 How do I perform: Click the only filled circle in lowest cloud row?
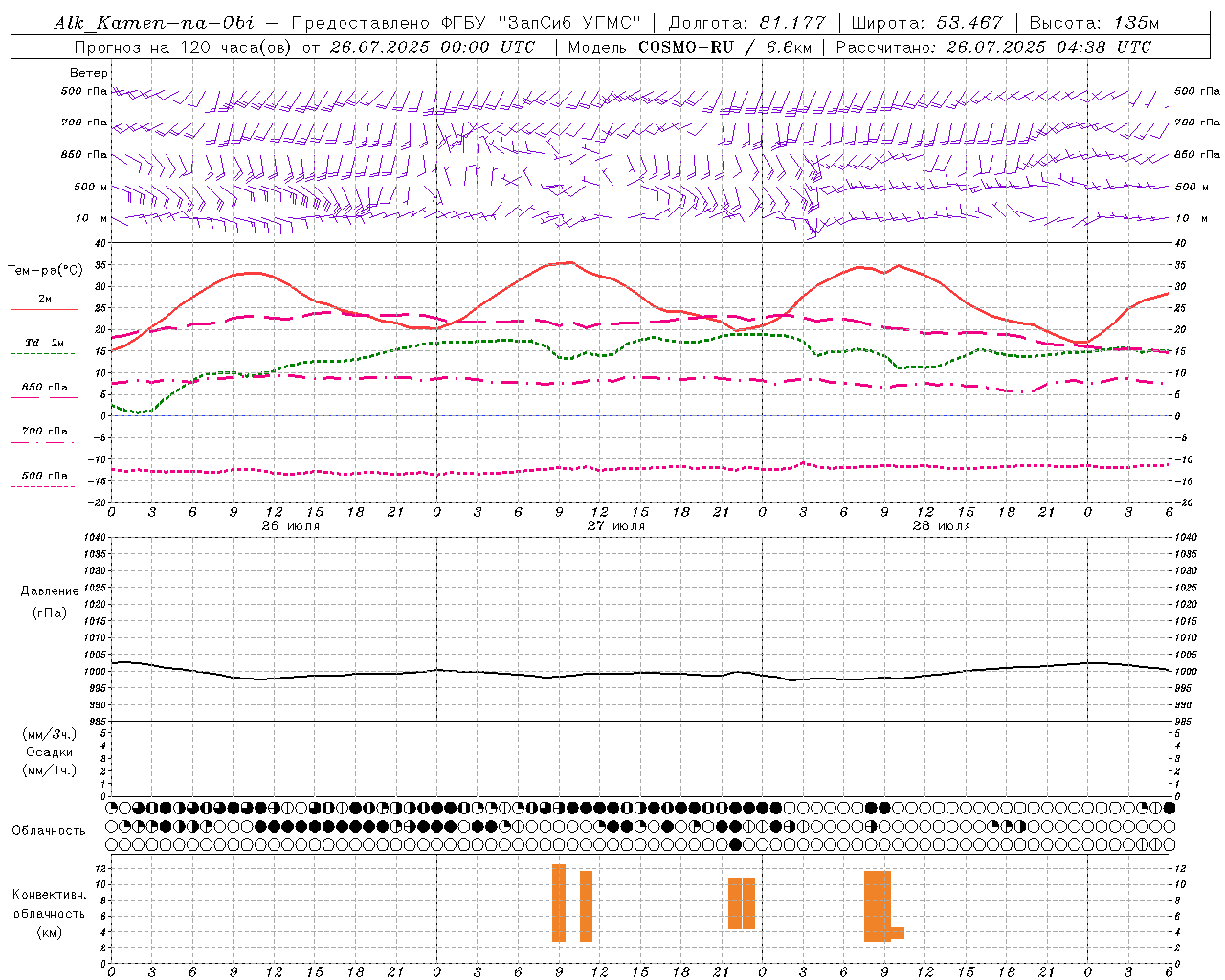[735, 844]
